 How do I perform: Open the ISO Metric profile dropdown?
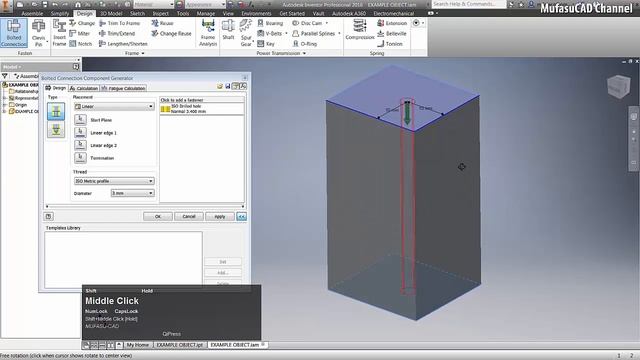[114, 181]
